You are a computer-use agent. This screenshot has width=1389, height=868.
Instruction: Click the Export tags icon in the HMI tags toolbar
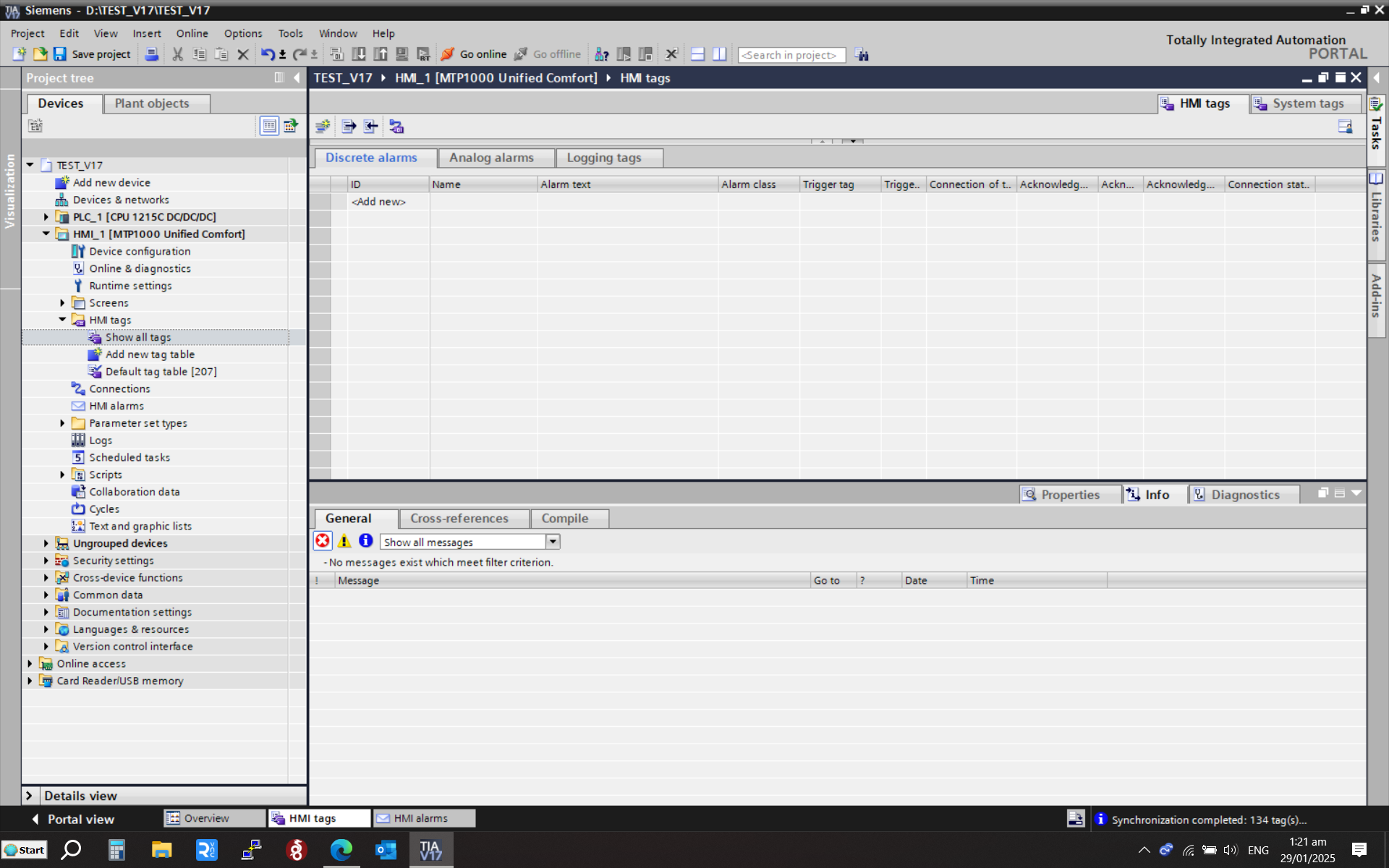(349, 127)
